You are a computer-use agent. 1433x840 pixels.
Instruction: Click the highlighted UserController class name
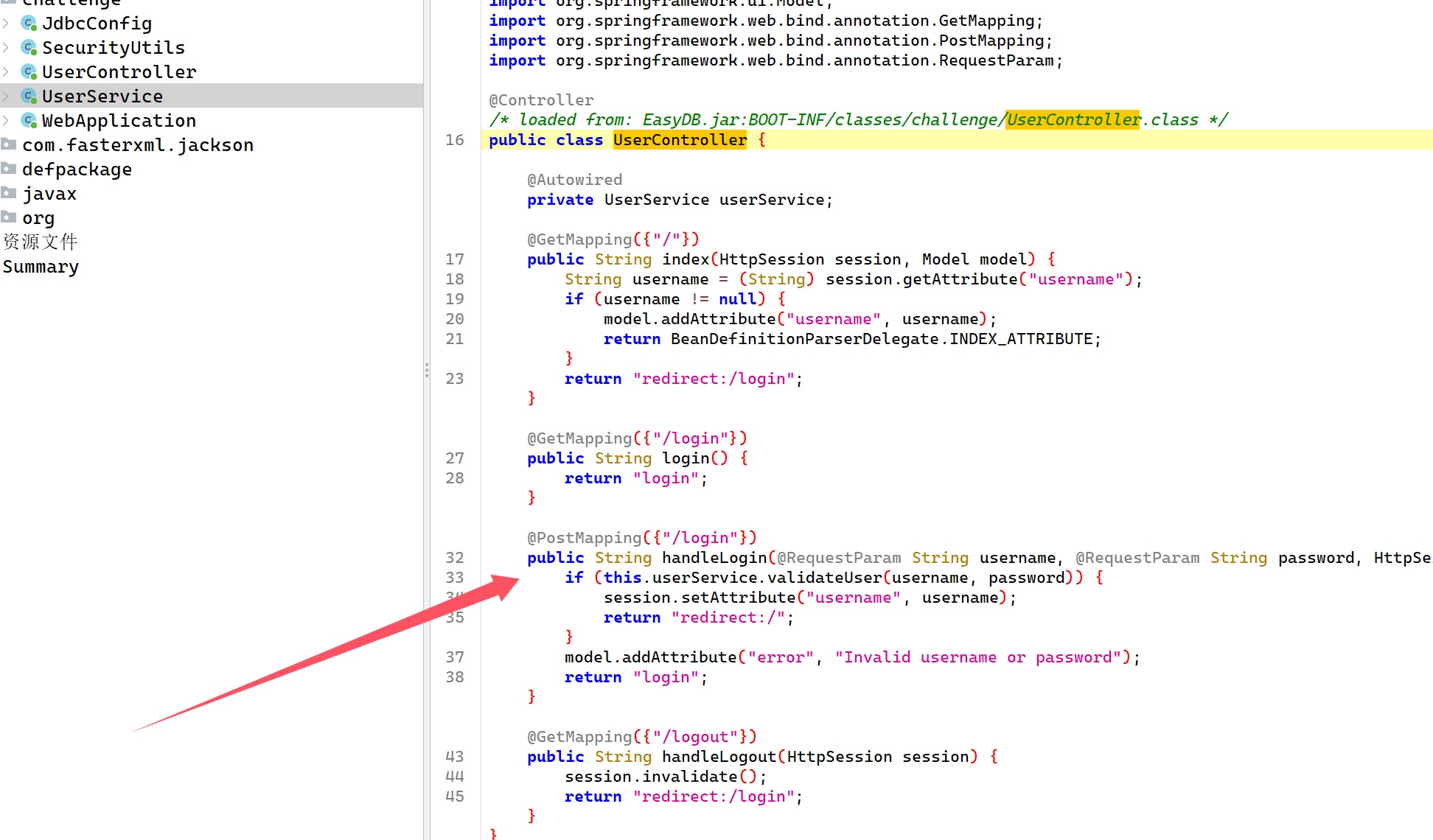click(680, 140)
